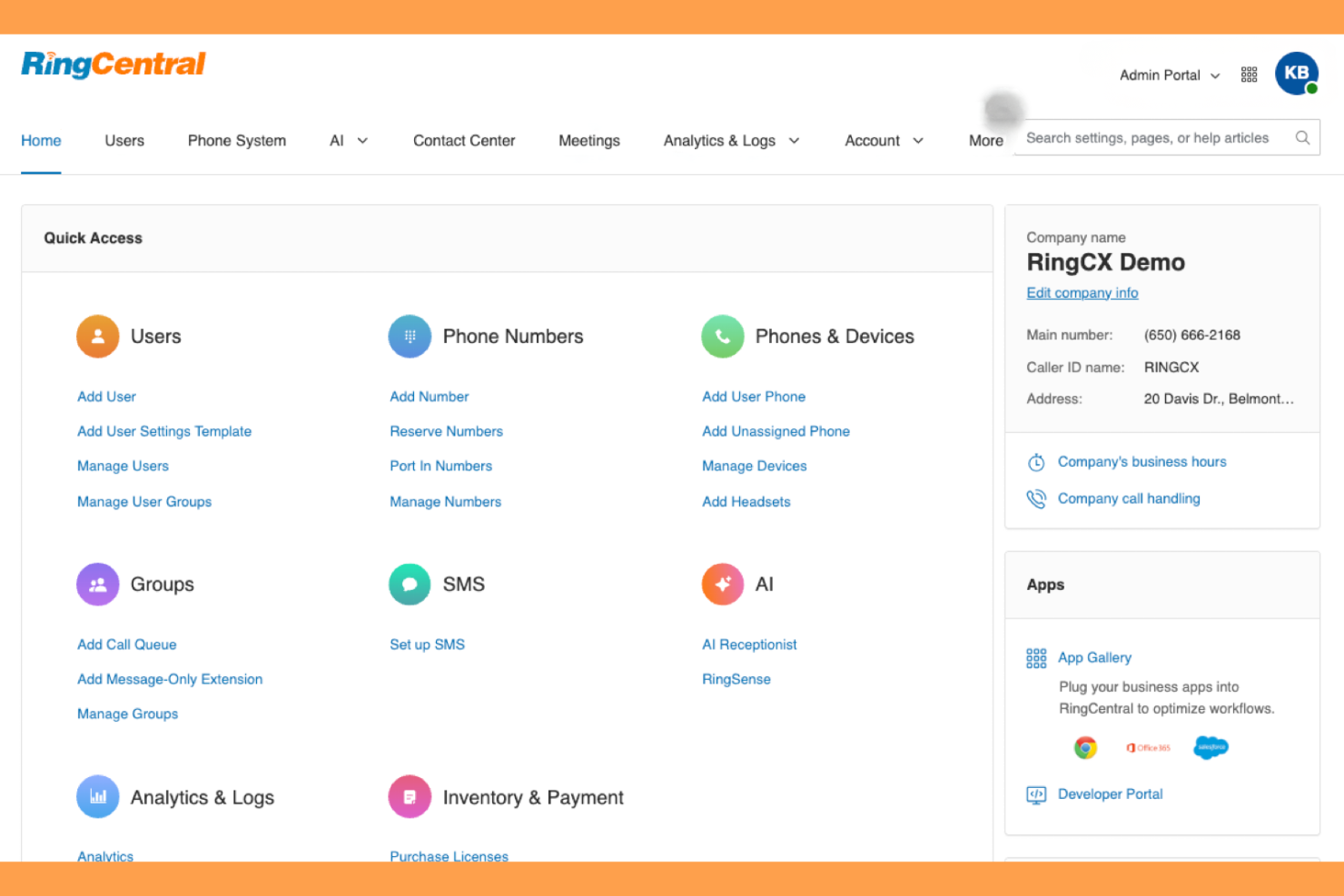
Task: Open AI Receptionist
Action: tap(749, 645)
